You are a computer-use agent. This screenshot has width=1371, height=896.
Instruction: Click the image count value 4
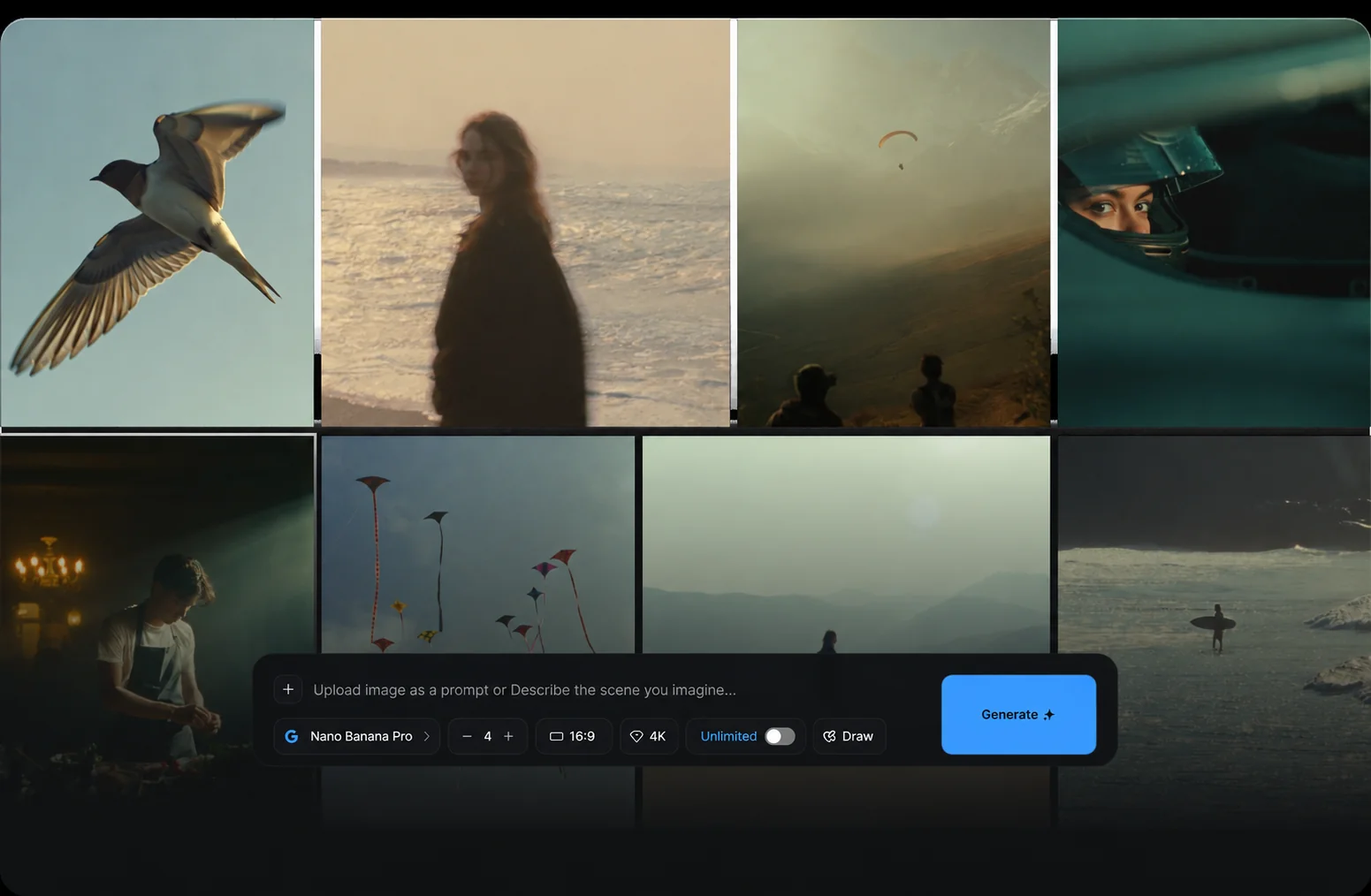click(x=487, y=736)
